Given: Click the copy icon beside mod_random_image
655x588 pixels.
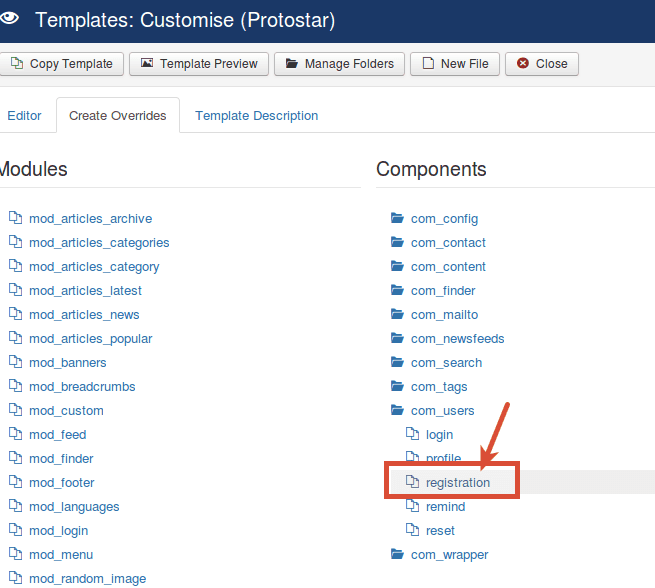Looking at the screenshot, I should pyautogui.click(x=16, y=578).
